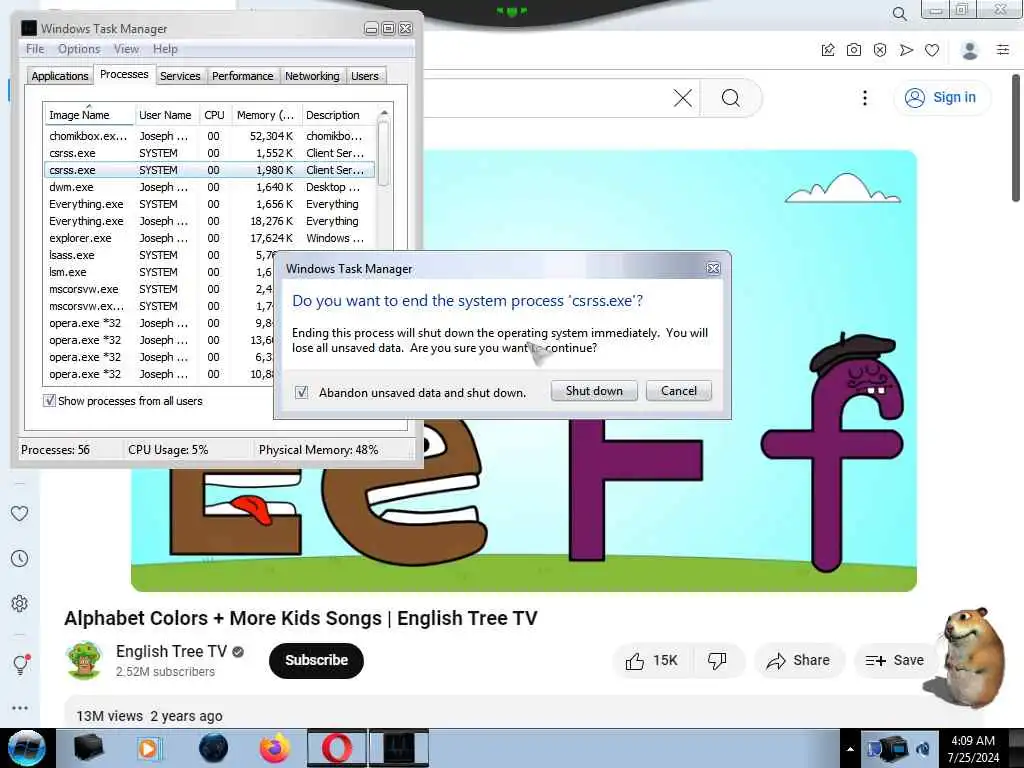Open the File menu in Task Manager
1024x768 pixels.
35,49
